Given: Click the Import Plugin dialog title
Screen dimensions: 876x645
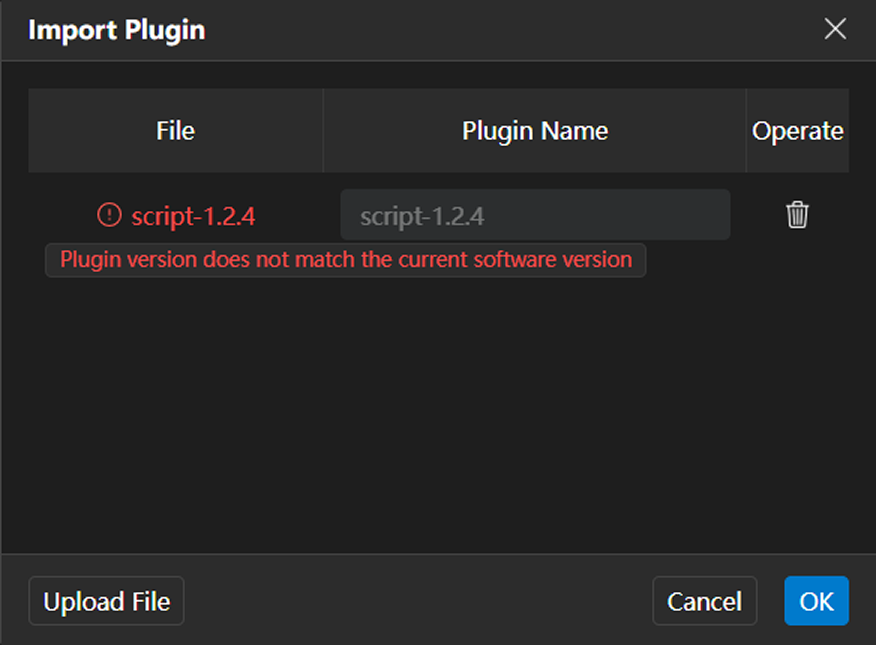Looking at the screenshot, I should click(116, 30).
